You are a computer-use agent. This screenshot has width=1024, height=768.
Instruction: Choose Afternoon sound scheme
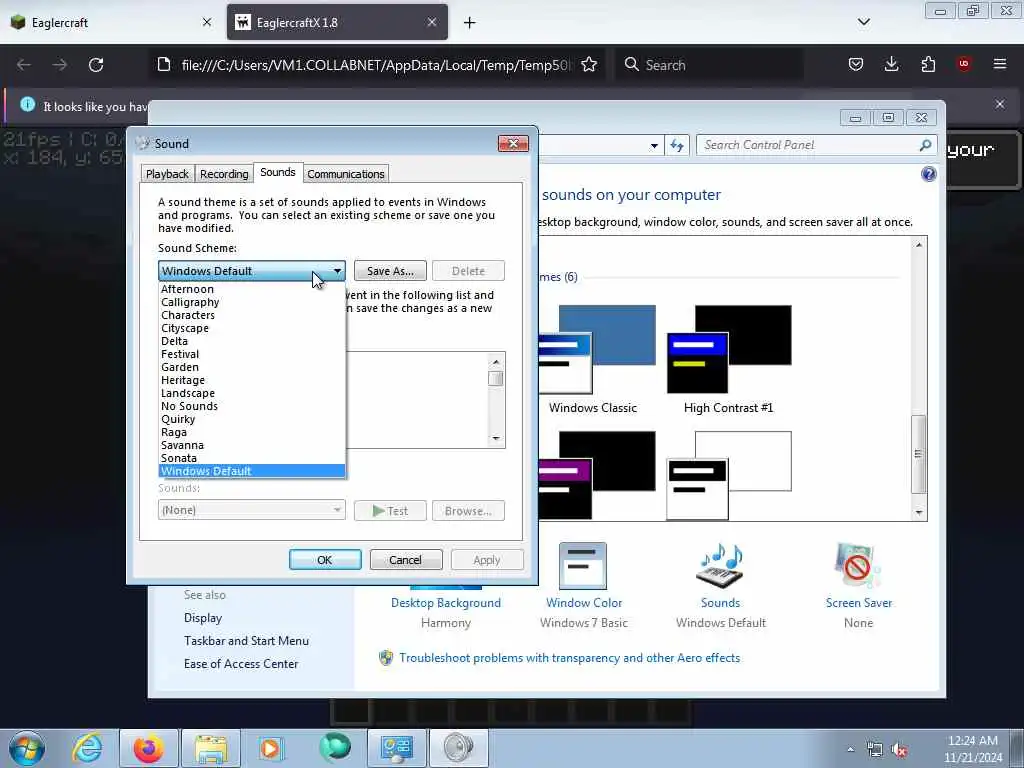click(x=252, y=289)
